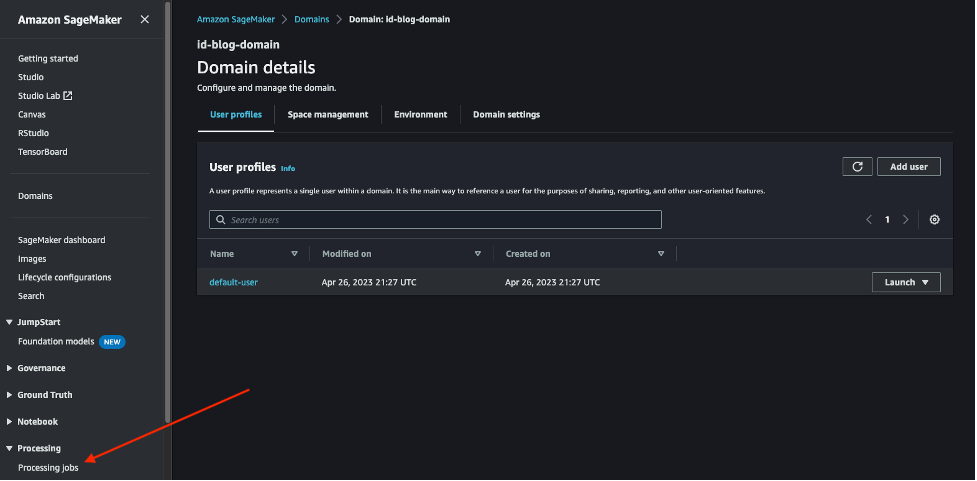The height and width of the screenshot is (481, 977).
Task: Go to Domains breadcrumb link
Action: pos(312,19)
